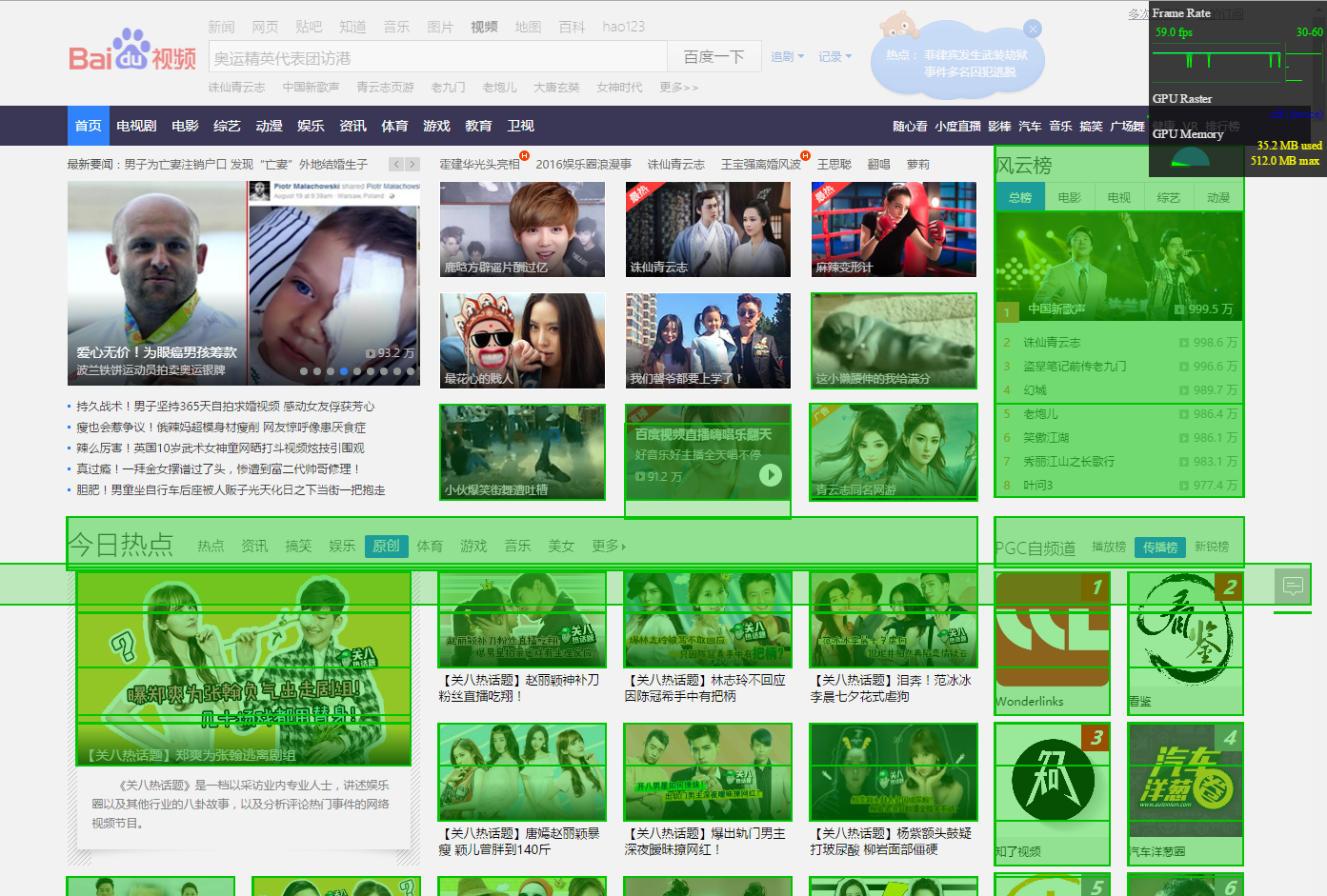Viewport: 1327px width, 896px height.
Task: Expand 更多 hot searches under search box
Action: (x=678, y=88)
